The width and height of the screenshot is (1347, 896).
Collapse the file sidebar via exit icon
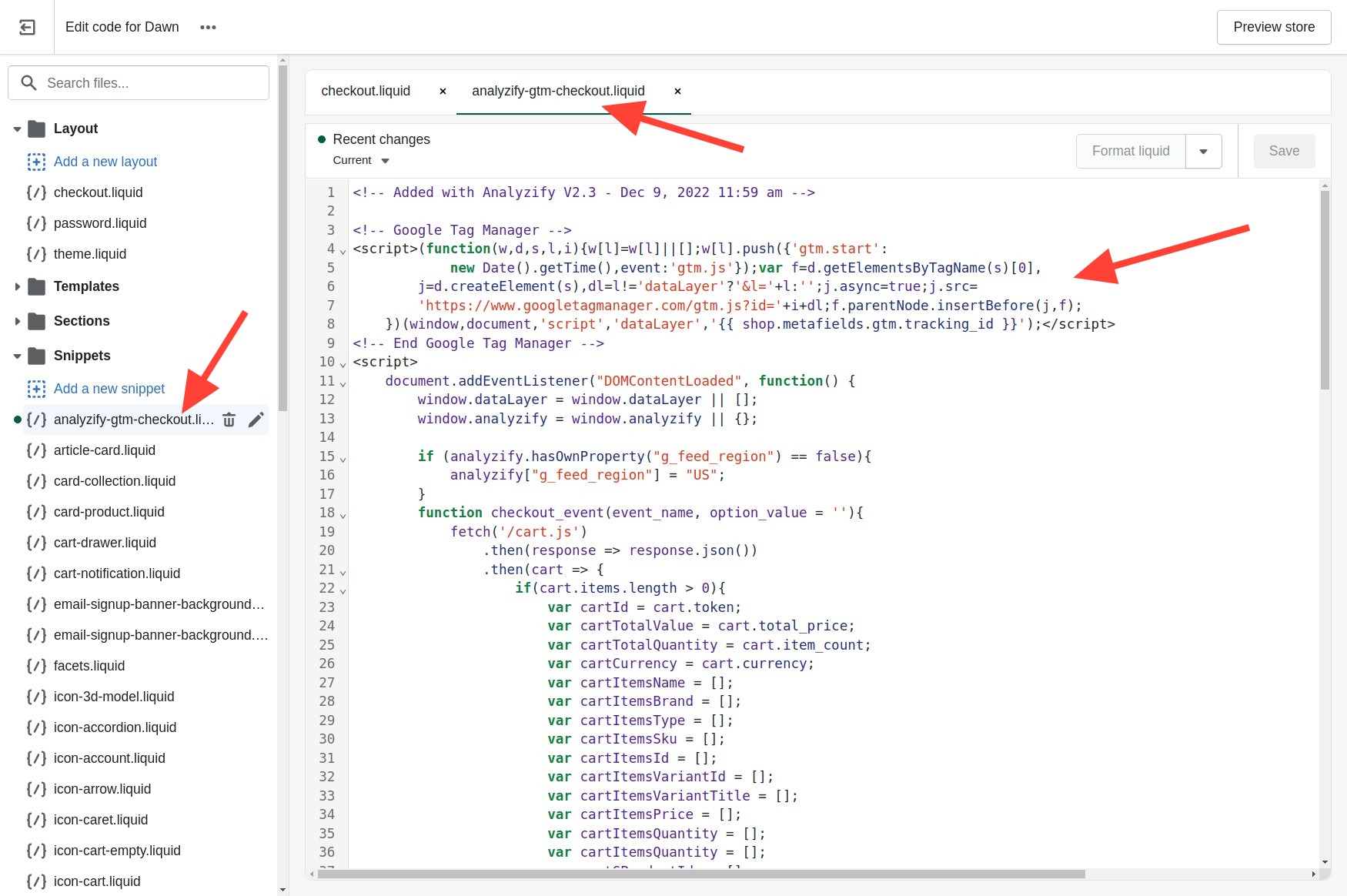27,27
